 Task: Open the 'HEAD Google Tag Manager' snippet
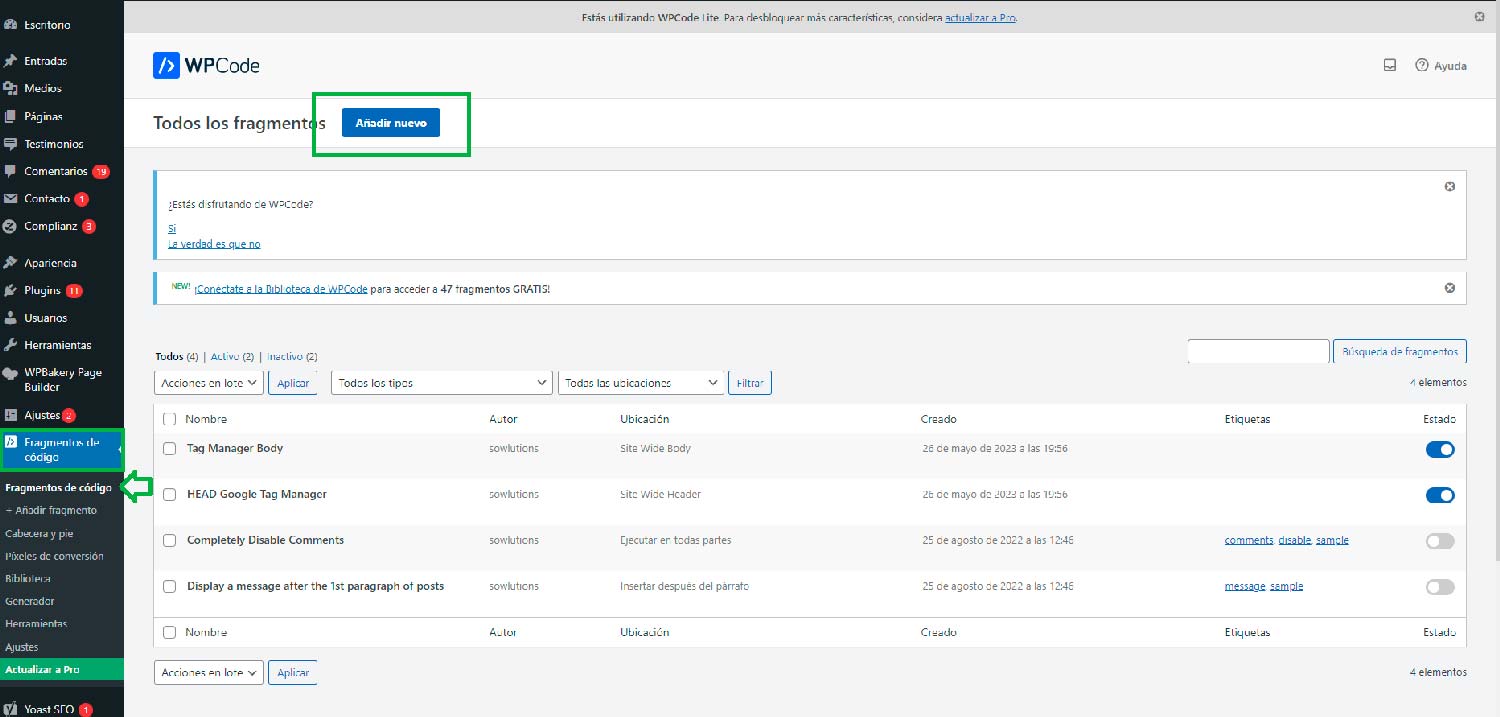tap(257, 494)
